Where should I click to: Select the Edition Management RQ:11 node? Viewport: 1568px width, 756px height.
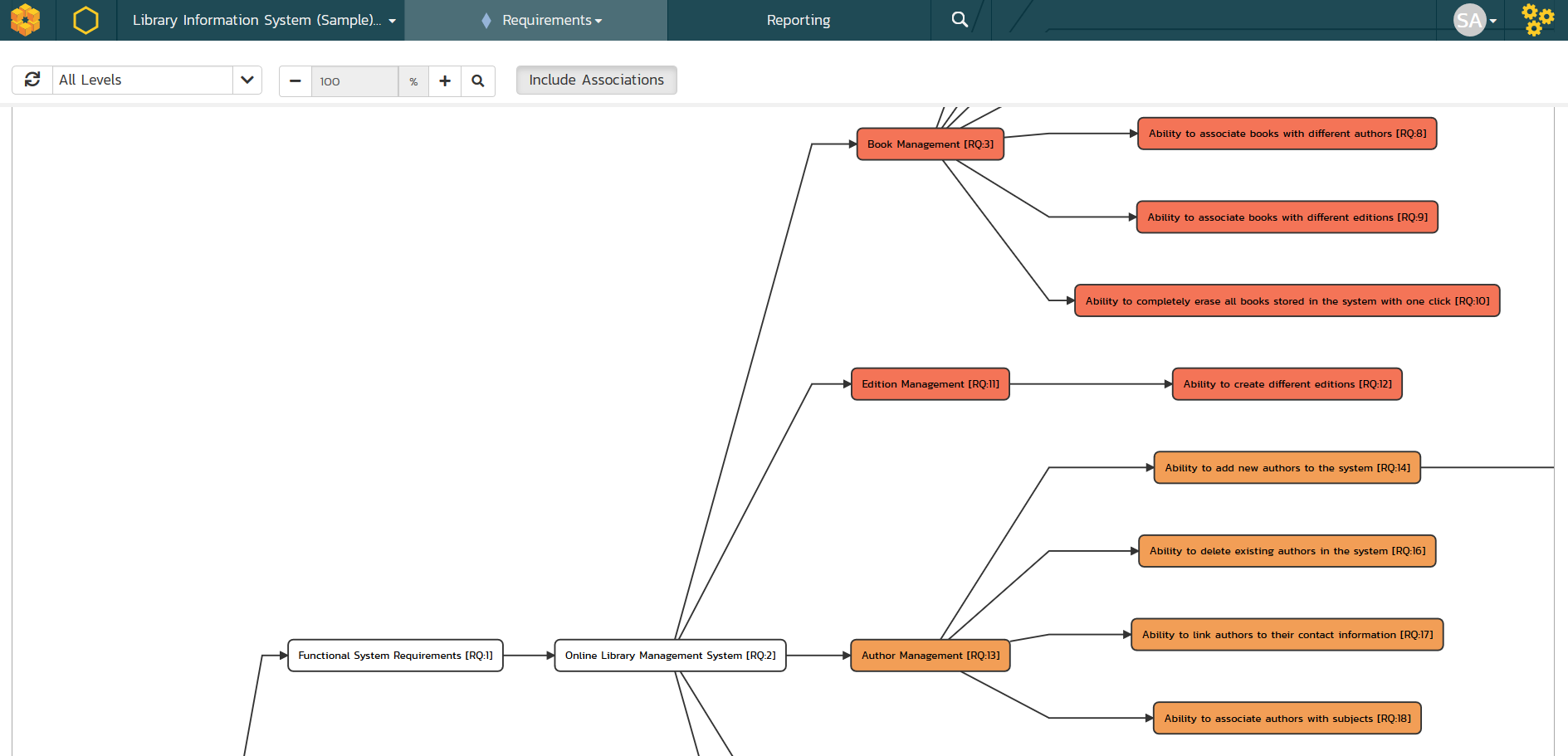[930, 384]
